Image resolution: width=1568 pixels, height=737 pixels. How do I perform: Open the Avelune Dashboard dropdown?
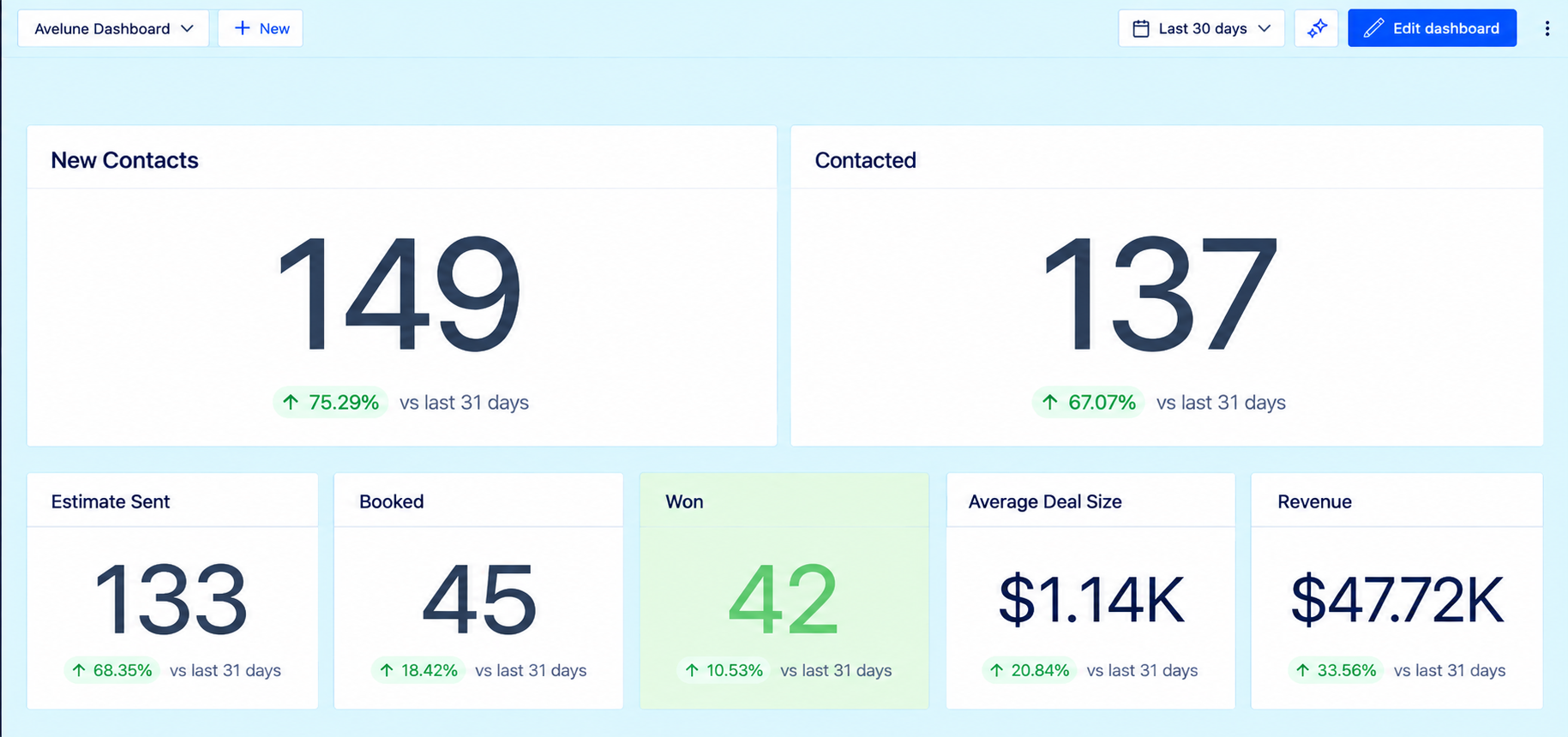(x=113, y=28)
